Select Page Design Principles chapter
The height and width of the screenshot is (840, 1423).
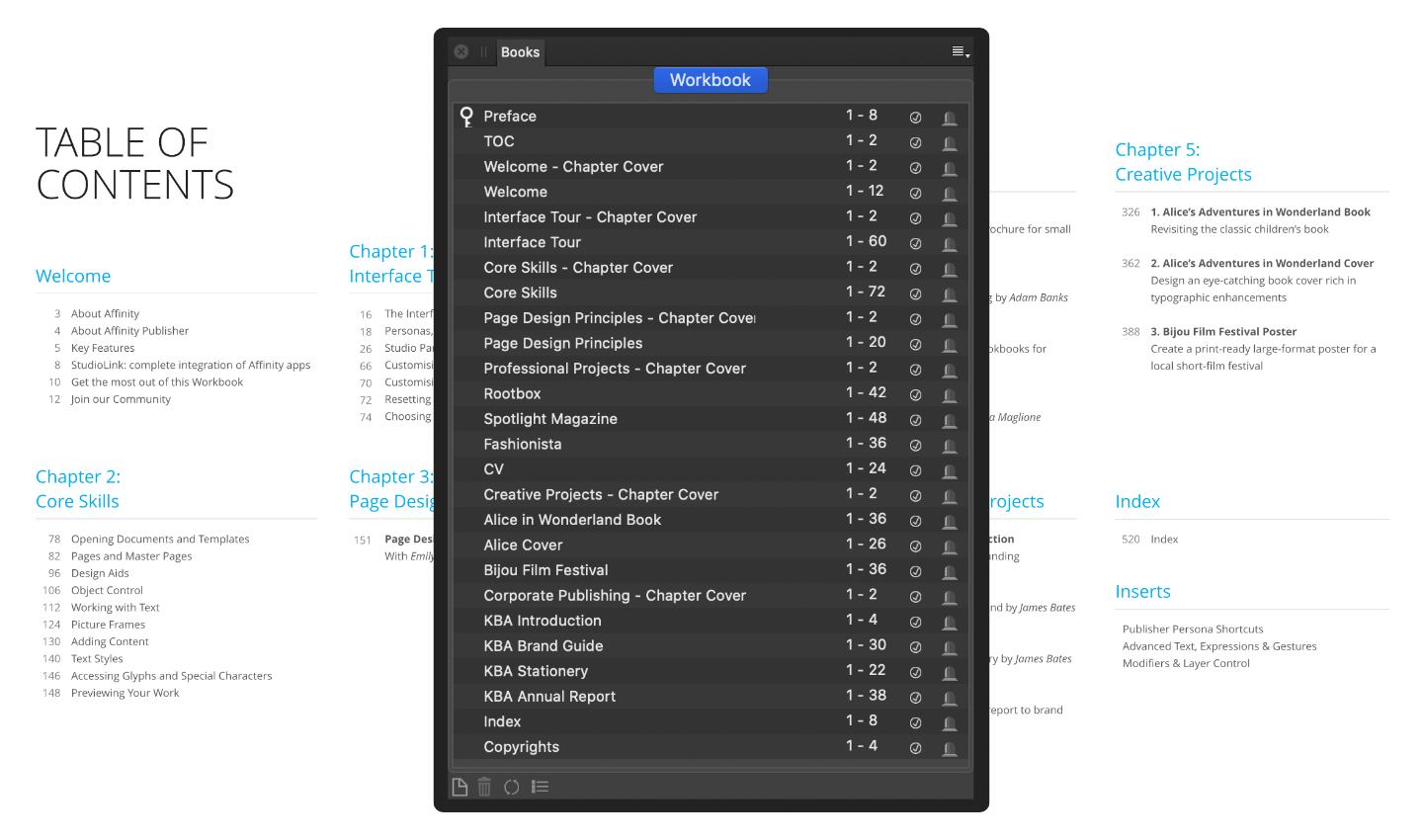(710, 343)
